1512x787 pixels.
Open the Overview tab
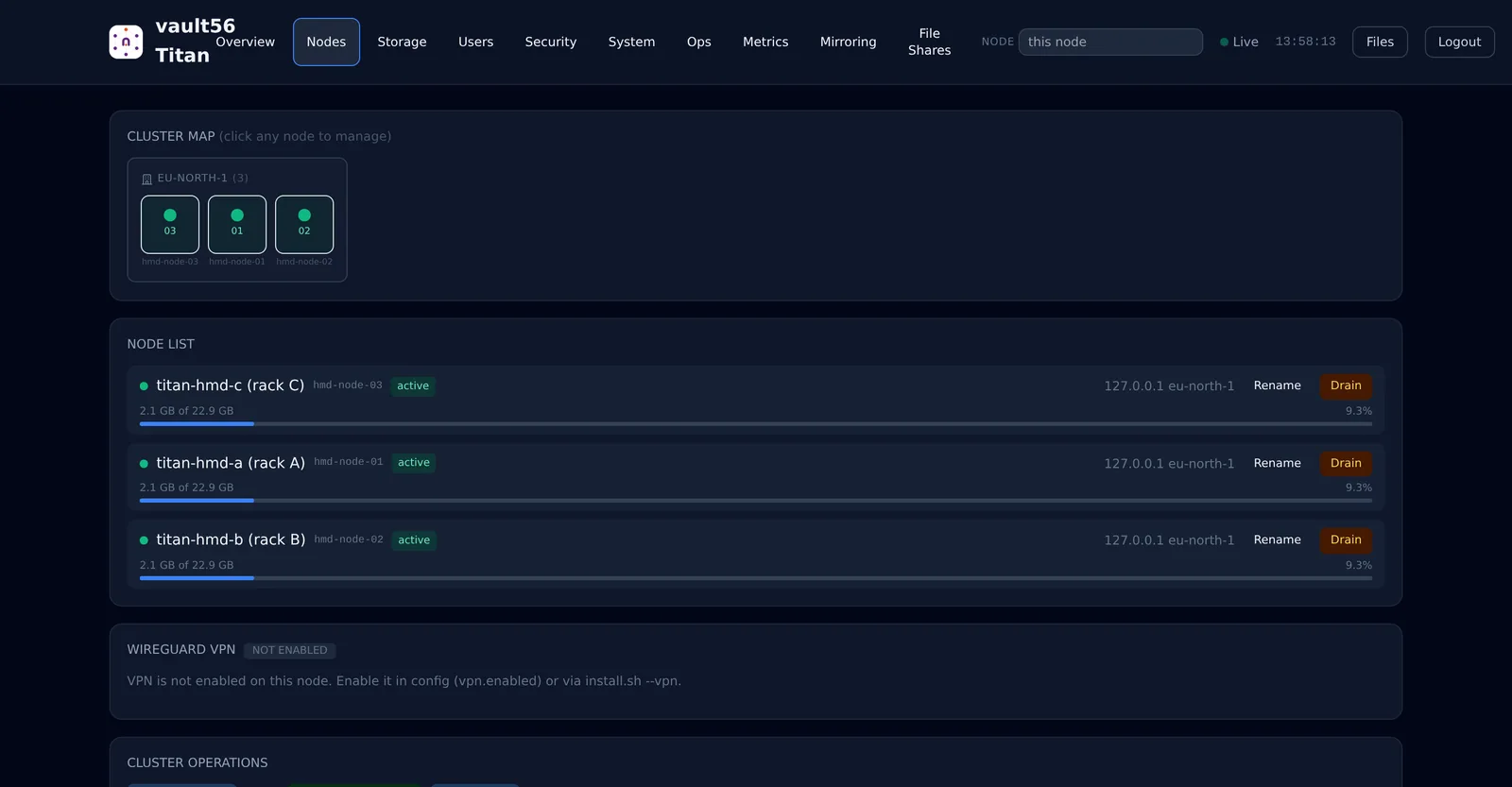click(245, 42)
